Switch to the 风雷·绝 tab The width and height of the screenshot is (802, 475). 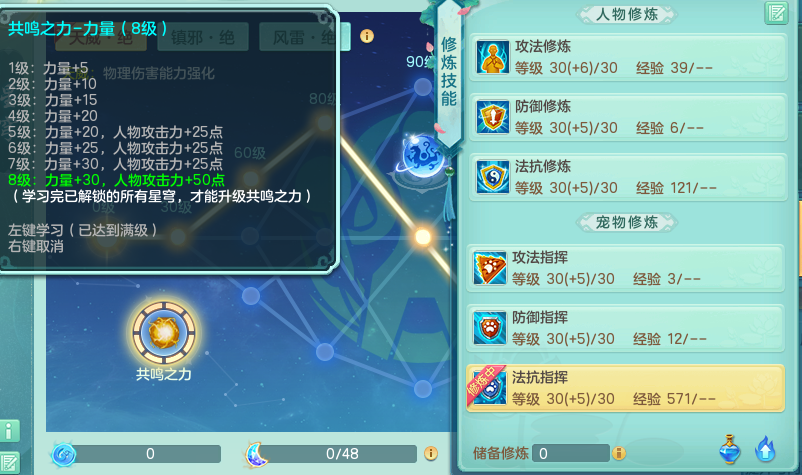[x=304, y=37]
